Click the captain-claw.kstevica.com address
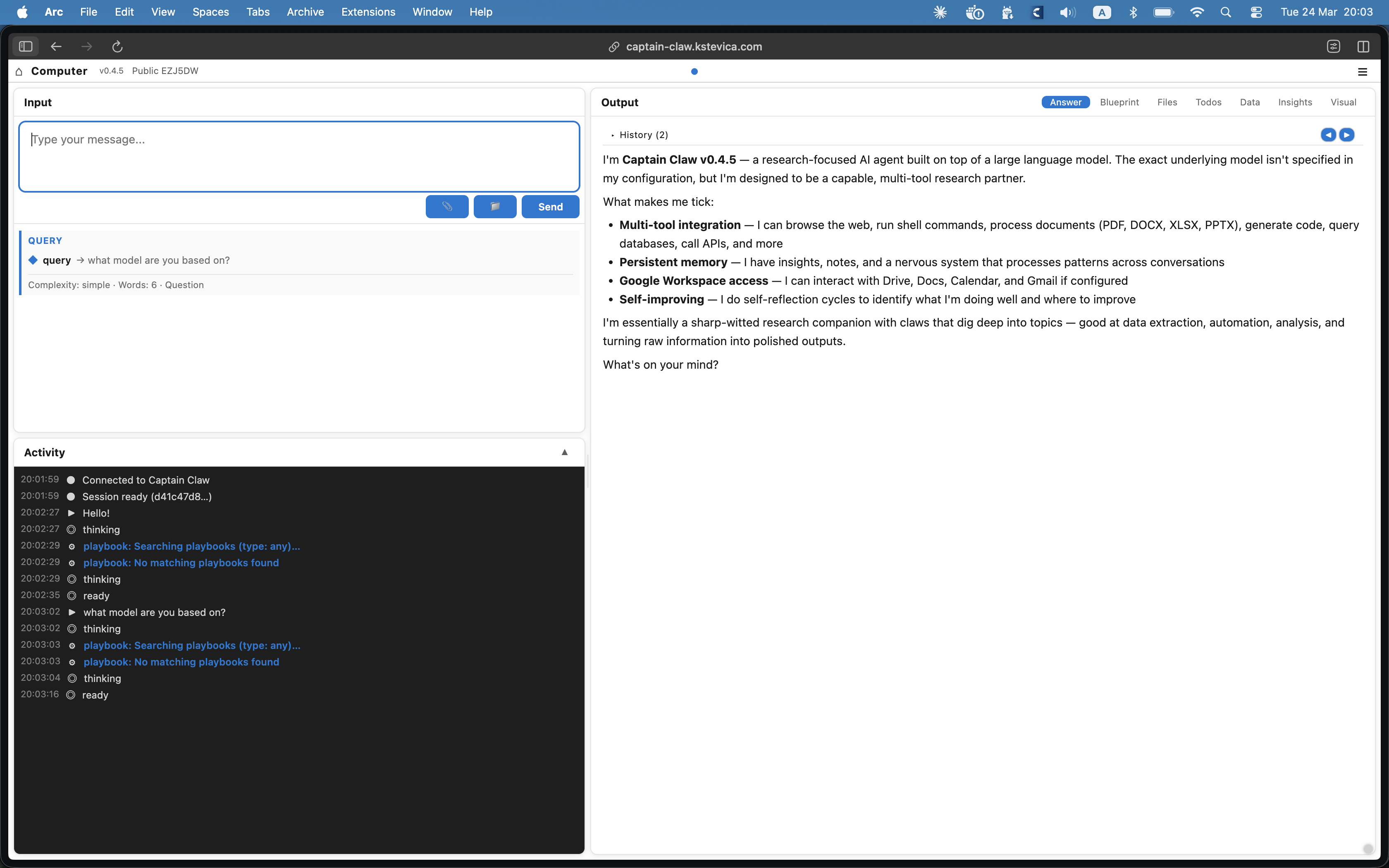 point(694,46)
